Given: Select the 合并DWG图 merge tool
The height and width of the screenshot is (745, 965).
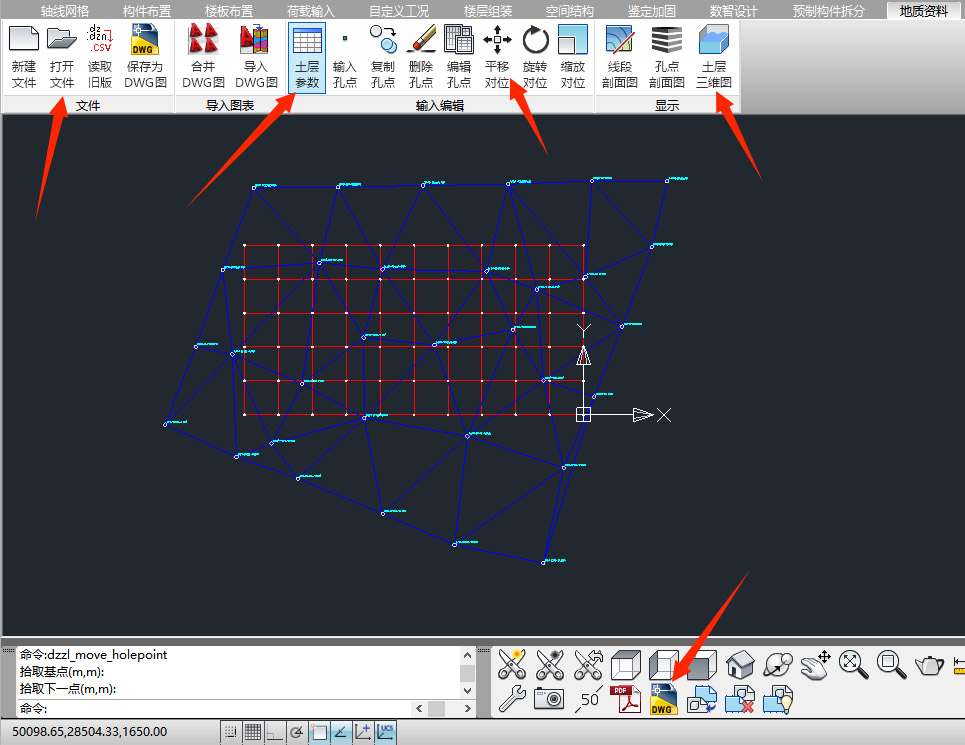Looking at the screenshot, I should 203,57.
